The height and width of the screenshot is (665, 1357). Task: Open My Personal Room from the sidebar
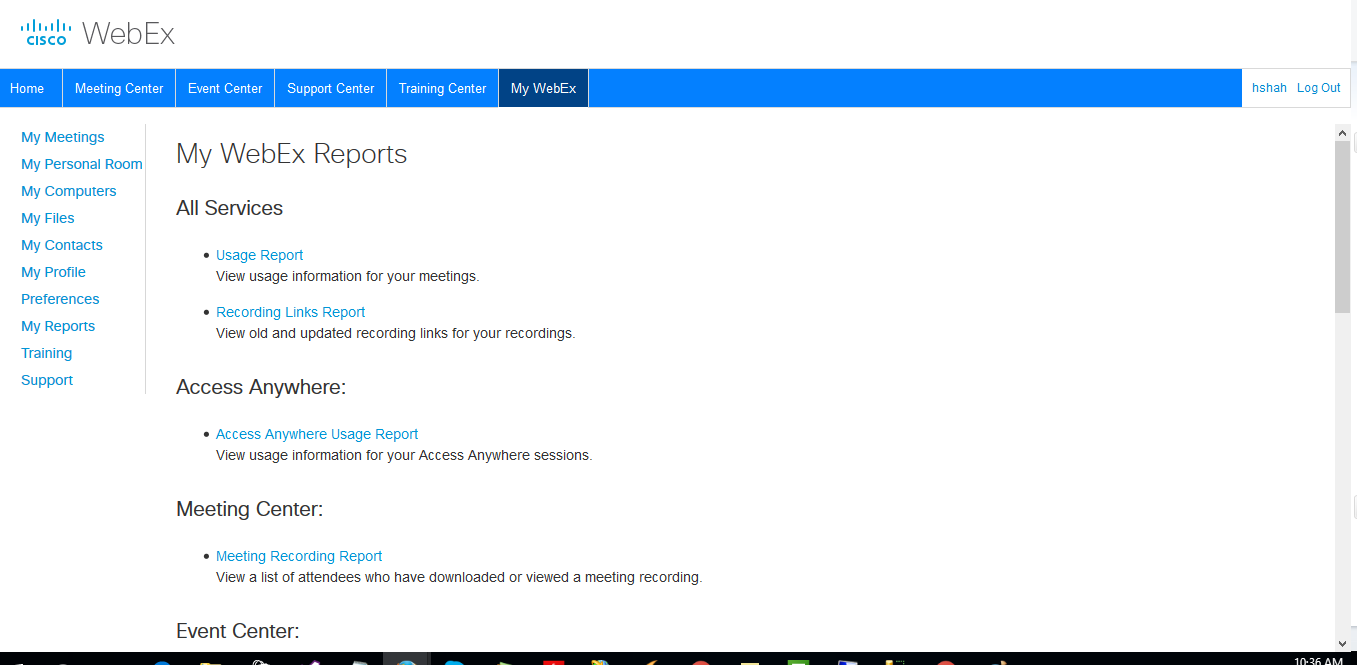tap(81, 163)
